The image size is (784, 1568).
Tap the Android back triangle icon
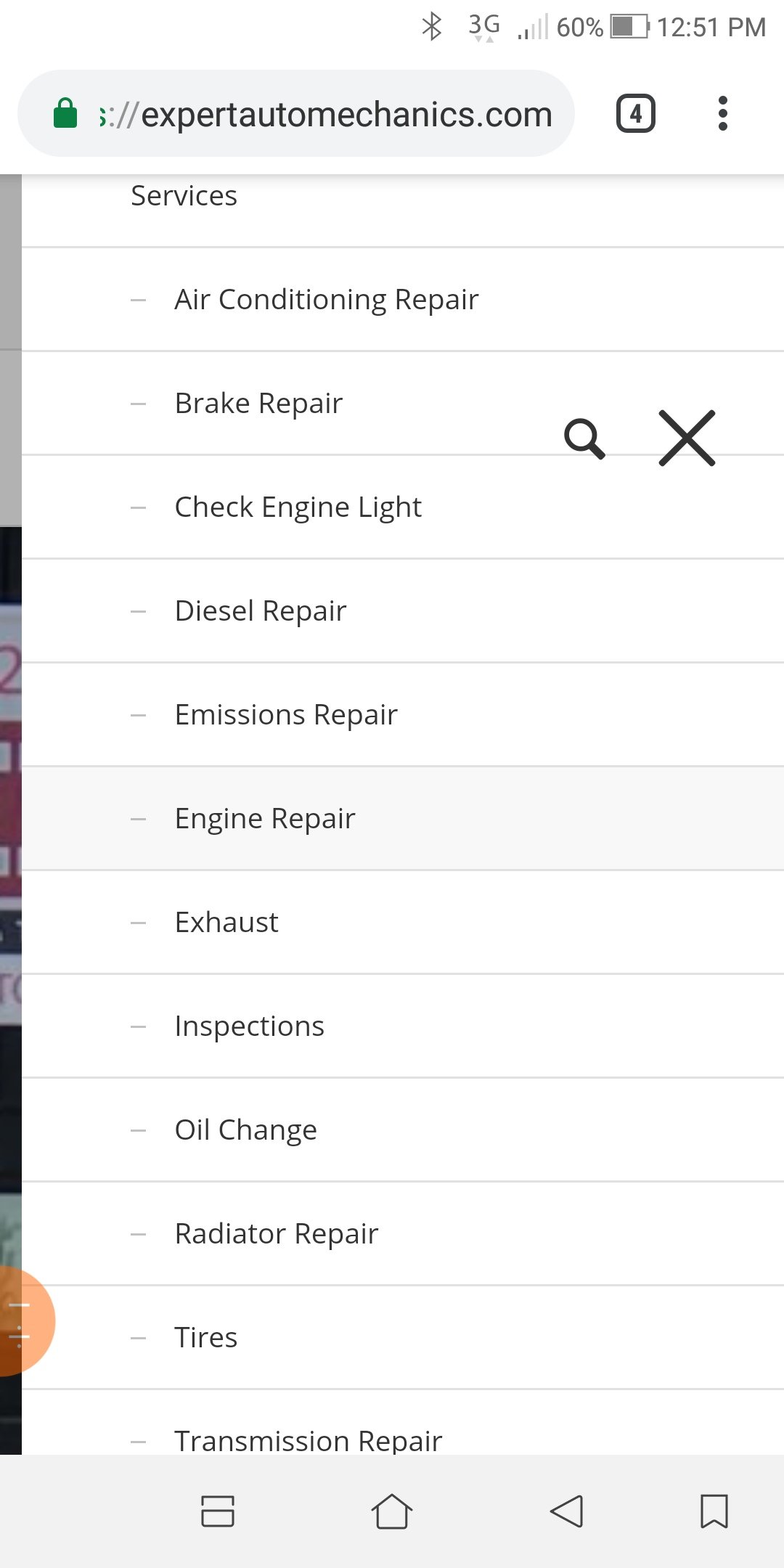click(566, 1511)
